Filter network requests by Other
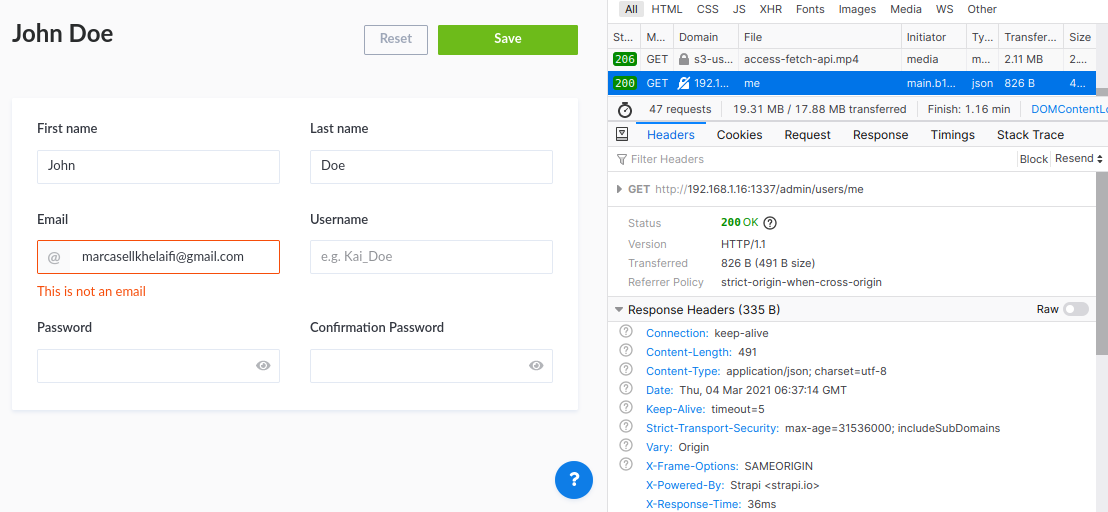1108x512 pixels. click(982, 9)
